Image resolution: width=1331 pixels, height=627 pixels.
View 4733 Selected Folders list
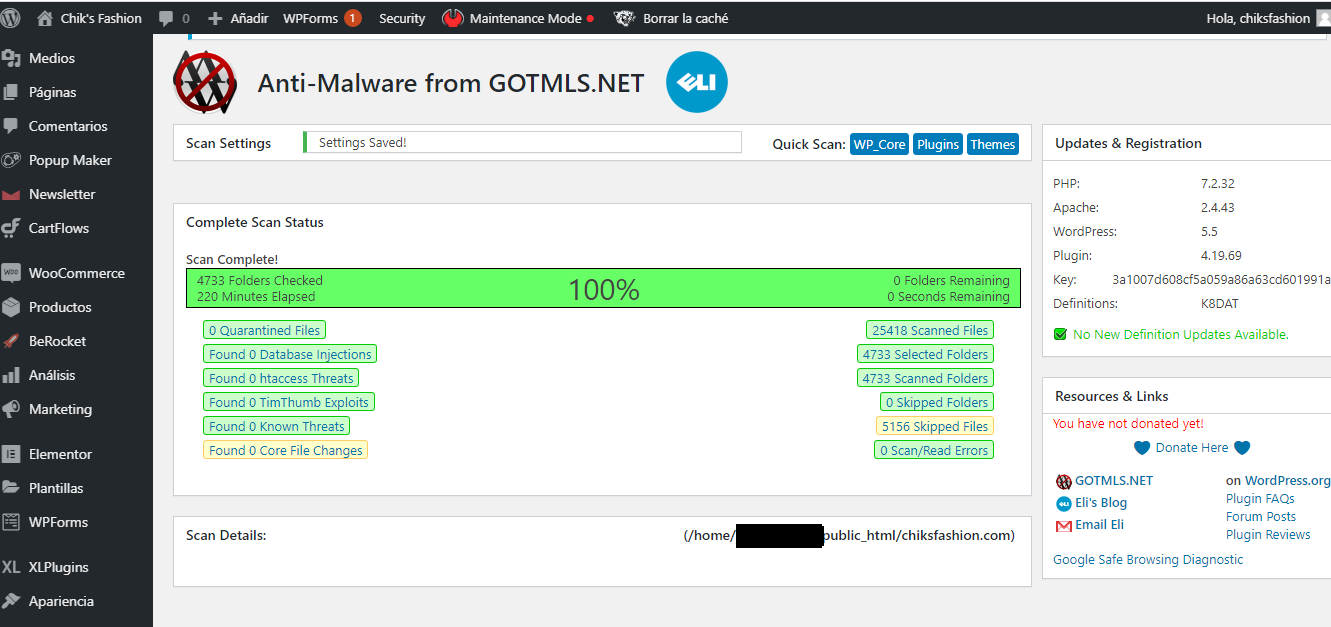point(925,354)
